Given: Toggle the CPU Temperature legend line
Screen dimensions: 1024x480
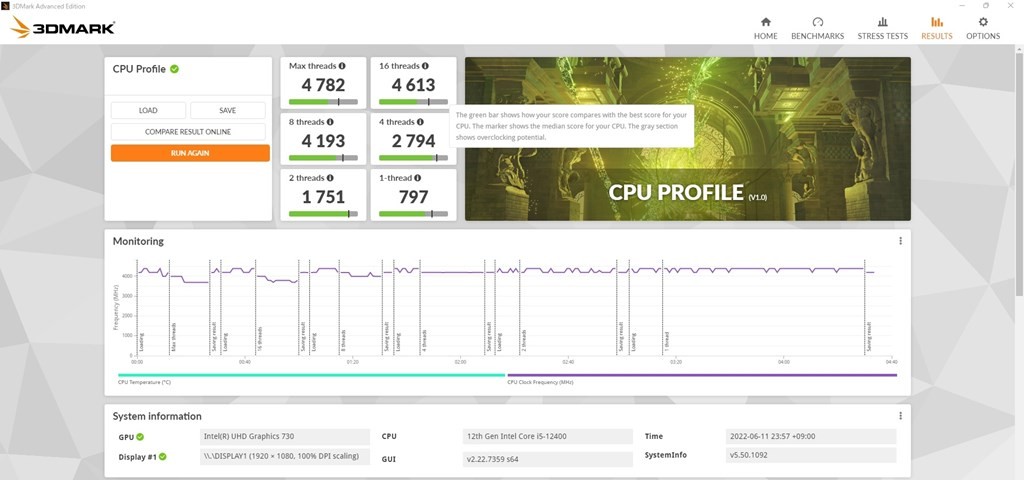Looking at the screenshot, I should click(311, 375).
